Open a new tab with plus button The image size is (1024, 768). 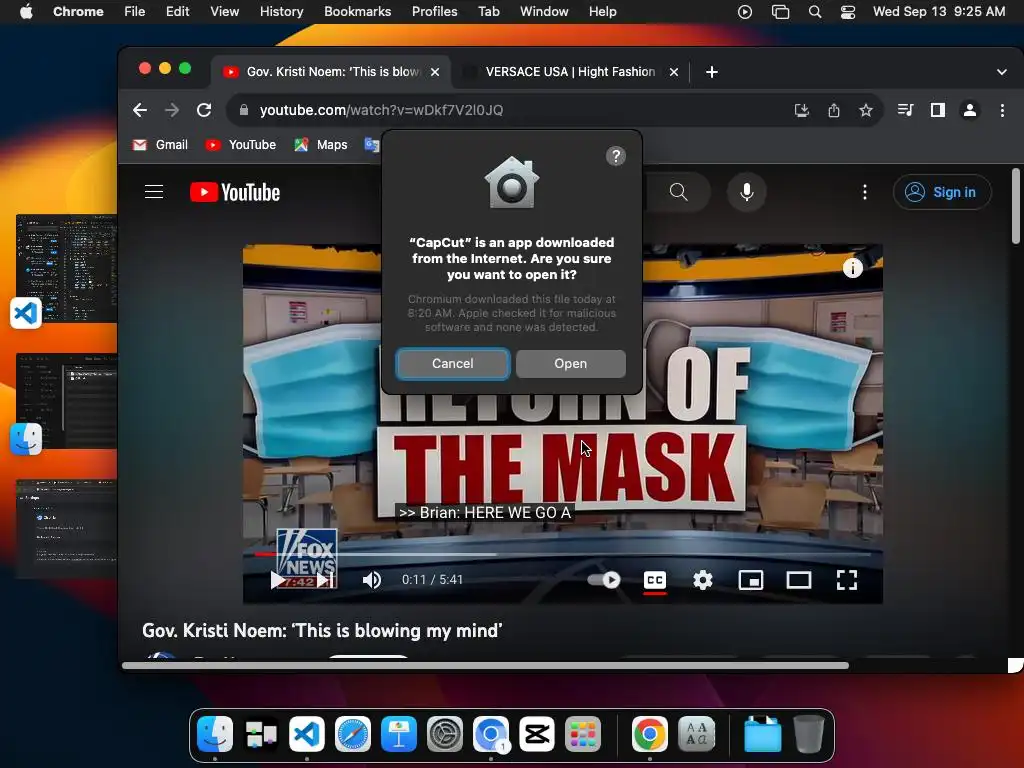712,72
